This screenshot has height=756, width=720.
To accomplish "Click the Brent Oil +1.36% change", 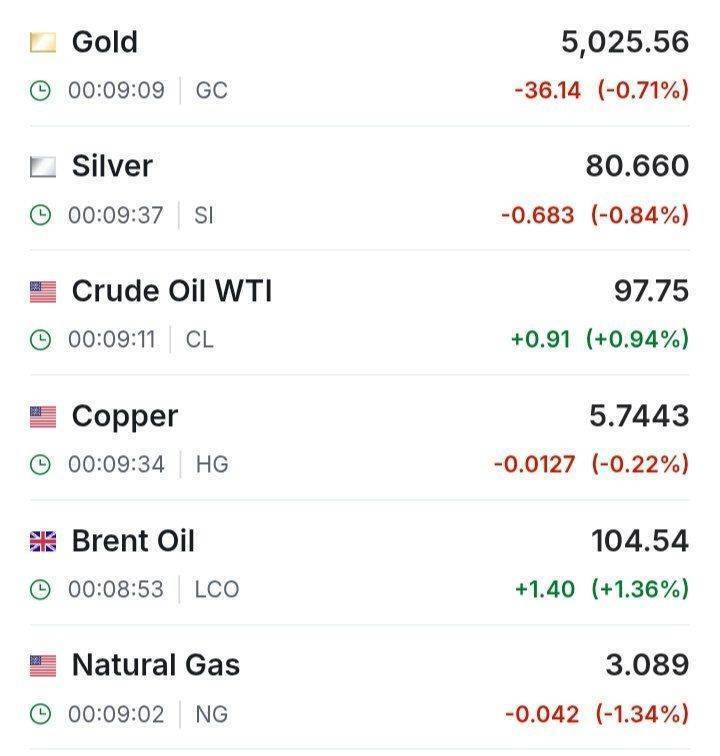I will 640,590.
